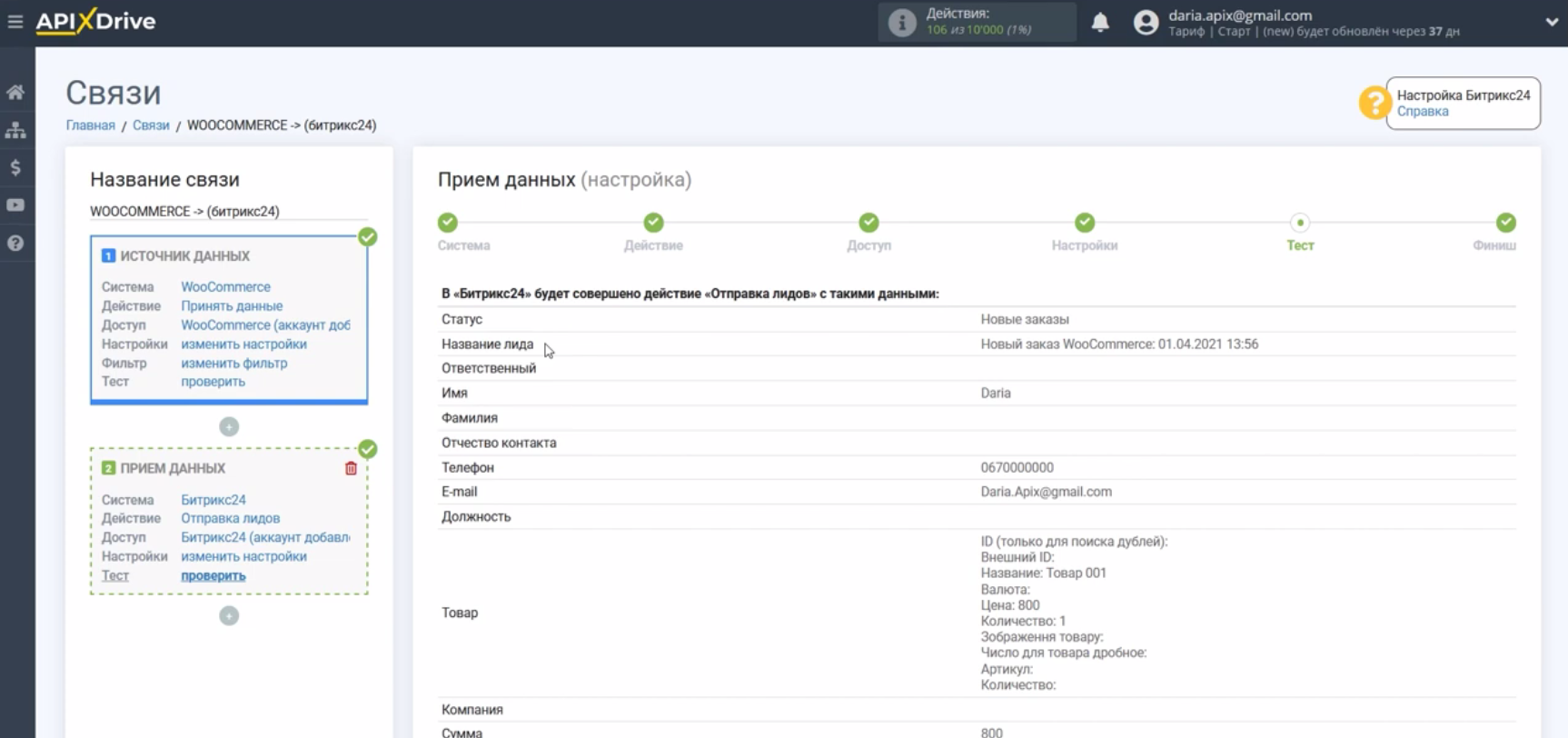This screenshot has height=738, width=1568.
Task: Select the Тест wizard step
Action: [x=1300, y=223]
